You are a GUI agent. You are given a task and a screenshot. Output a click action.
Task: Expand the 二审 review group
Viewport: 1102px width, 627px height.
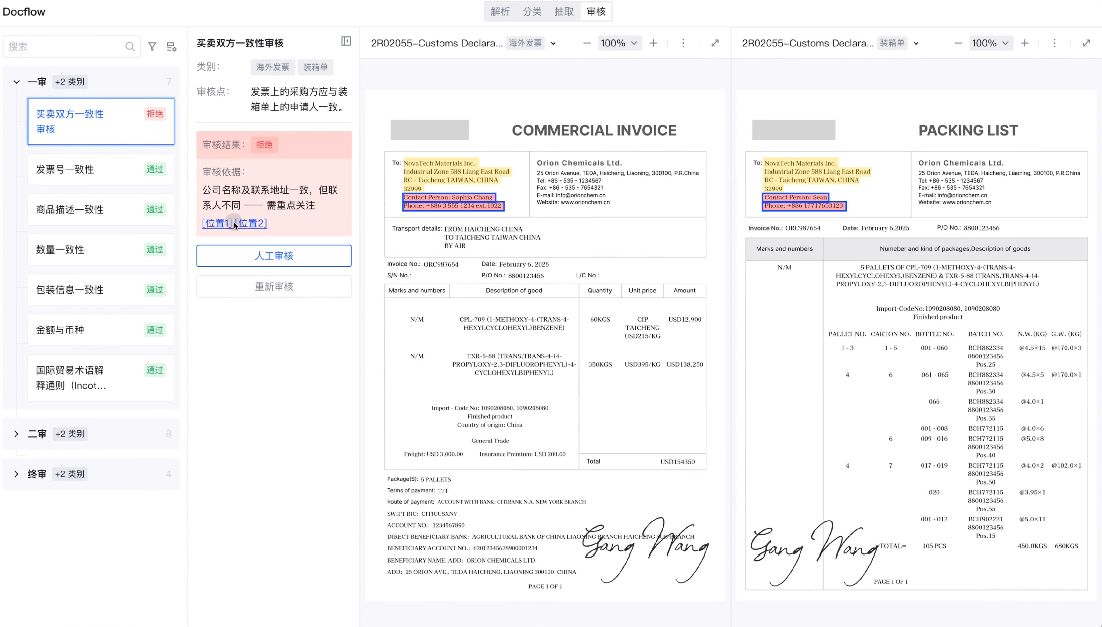click(x=17, y=434)
